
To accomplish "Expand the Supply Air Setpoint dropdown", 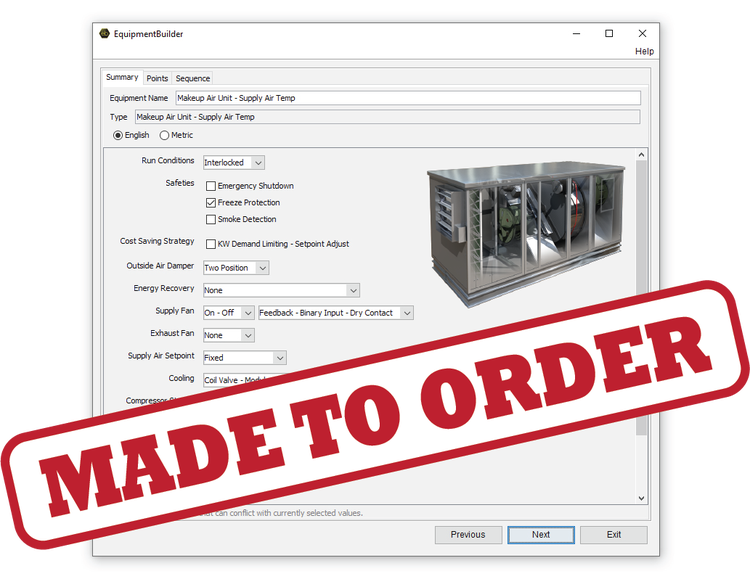I will tap(245, 357).
